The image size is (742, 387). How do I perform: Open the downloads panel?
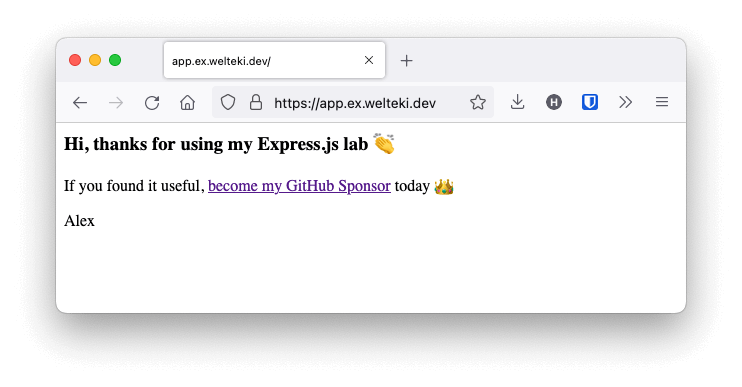[x=518, y=102]
